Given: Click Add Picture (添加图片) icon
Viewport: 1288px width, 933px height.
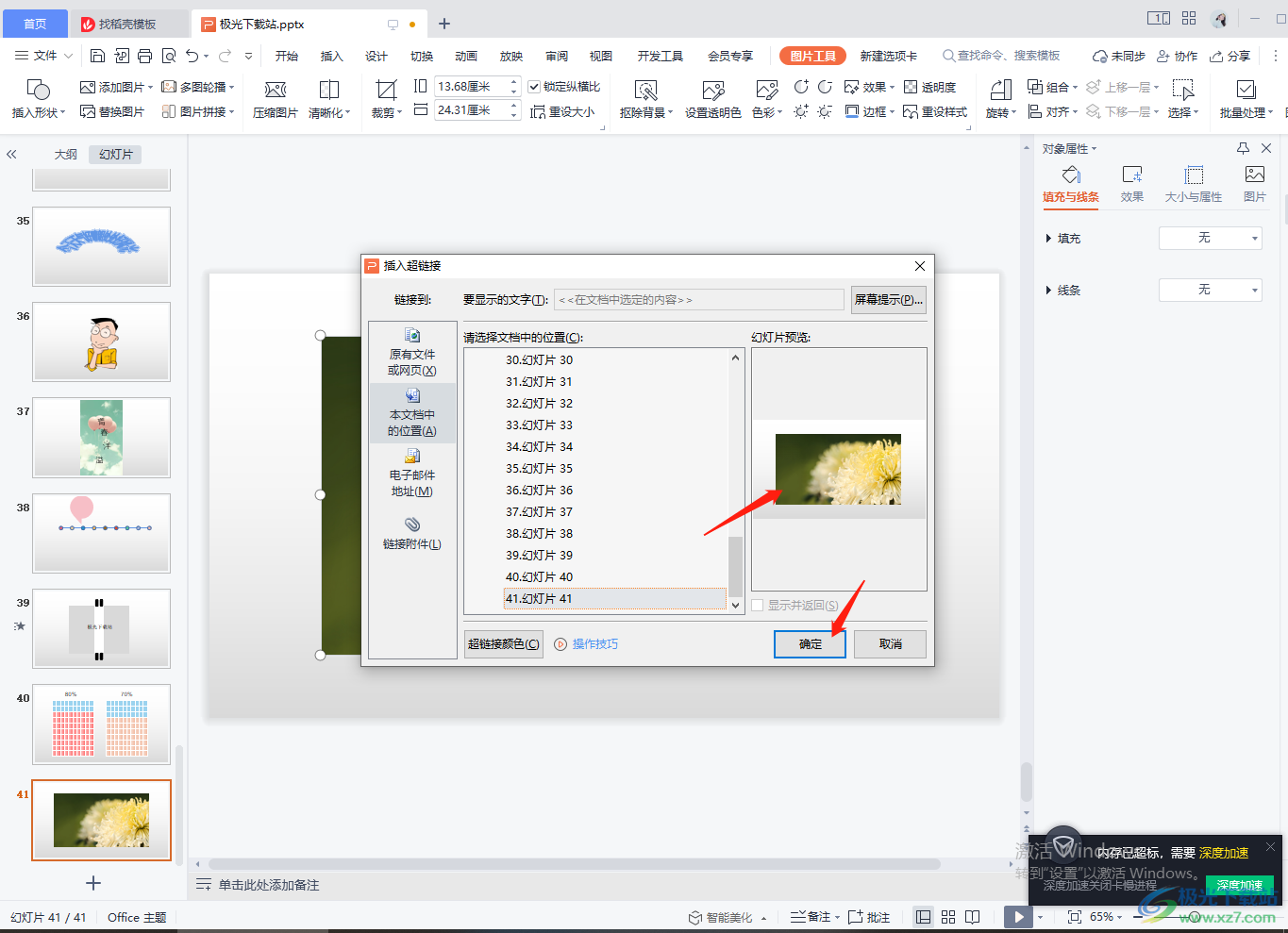Looking at the screenshot, I should coord(88,87).
